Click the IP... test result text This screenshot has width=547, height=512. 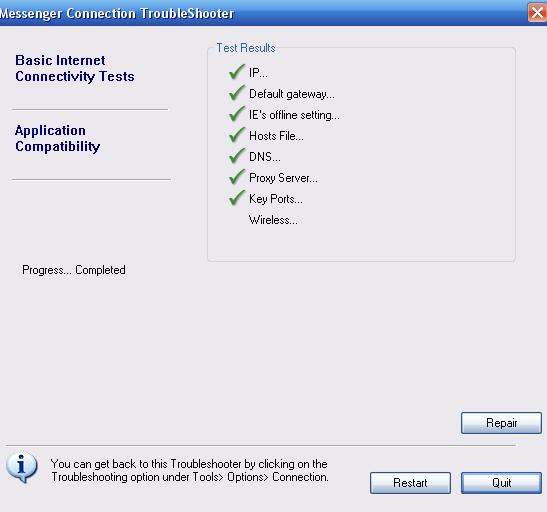click(258, 73)
